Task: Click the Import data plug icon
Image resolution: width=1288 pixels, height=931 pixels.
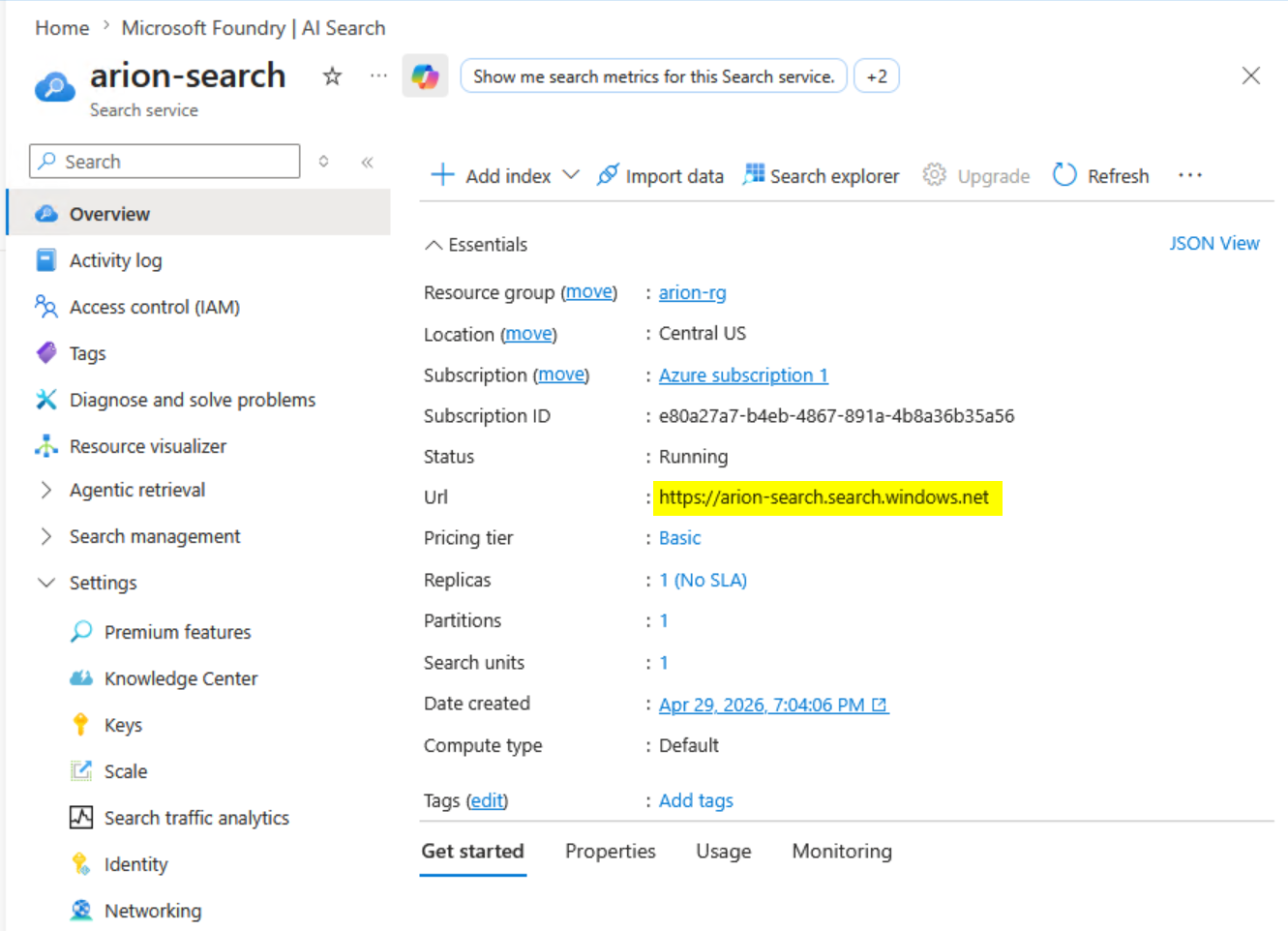Action: [x=608, y=175]
